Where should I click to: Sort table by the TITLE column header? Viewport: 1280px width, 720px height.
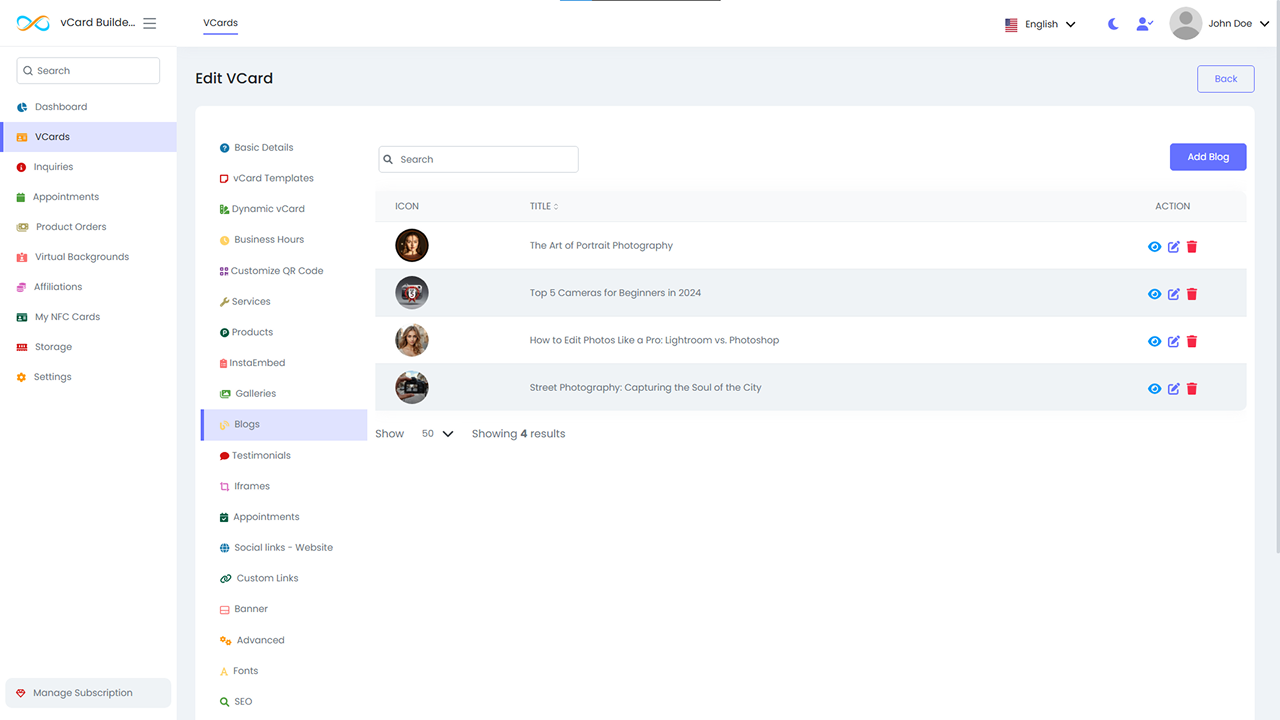(x=544, y=207)
